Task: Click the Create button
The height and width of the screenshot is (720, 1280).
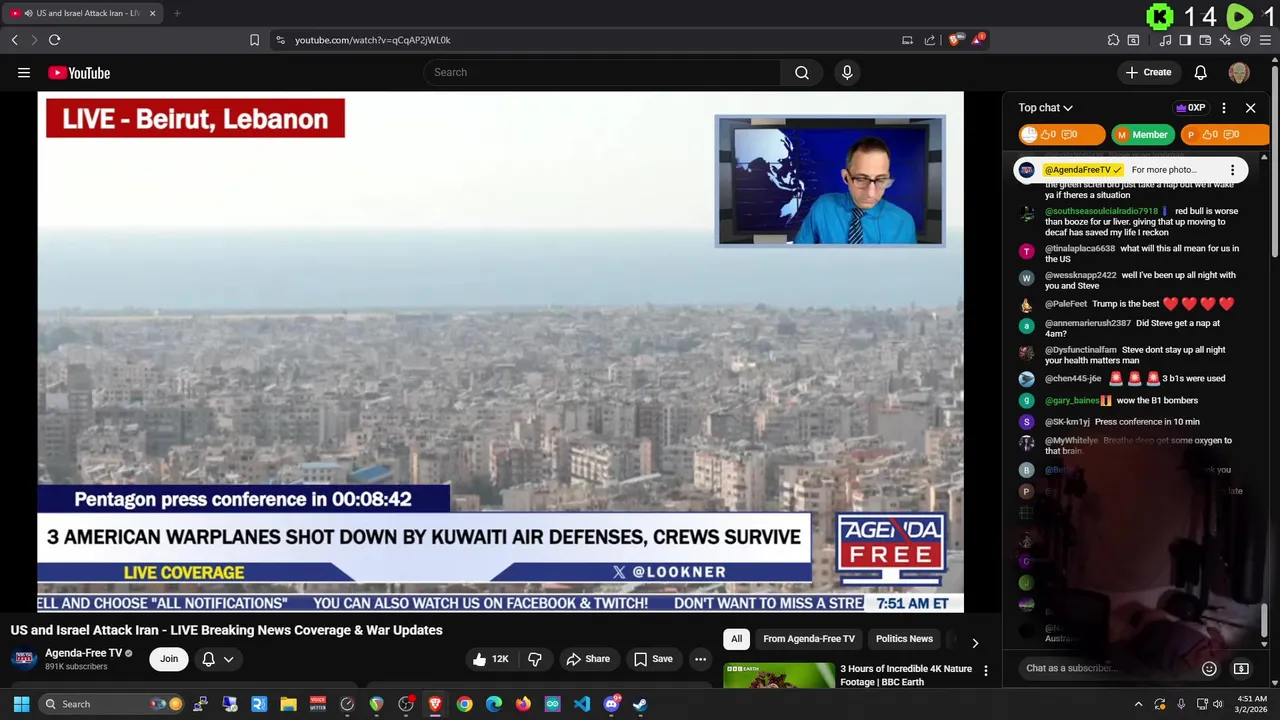Action: click(1148, 72)
